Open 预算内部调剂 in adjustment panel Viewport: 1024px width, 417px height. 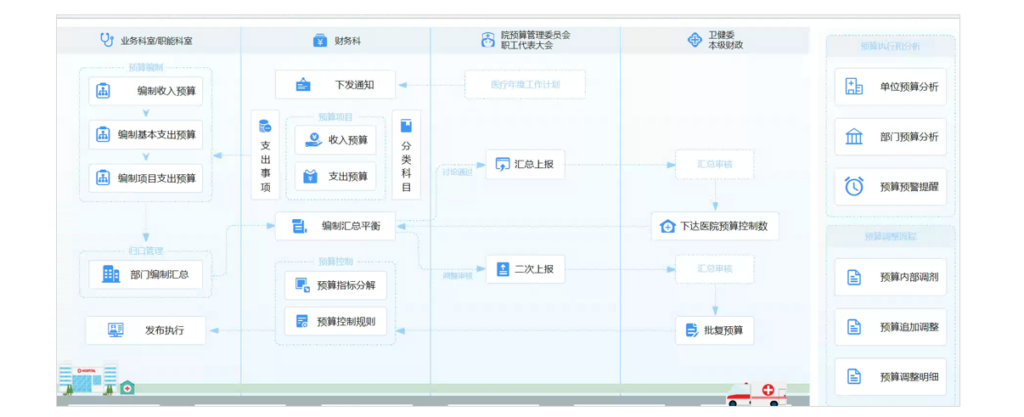click(x=890, y=277)
